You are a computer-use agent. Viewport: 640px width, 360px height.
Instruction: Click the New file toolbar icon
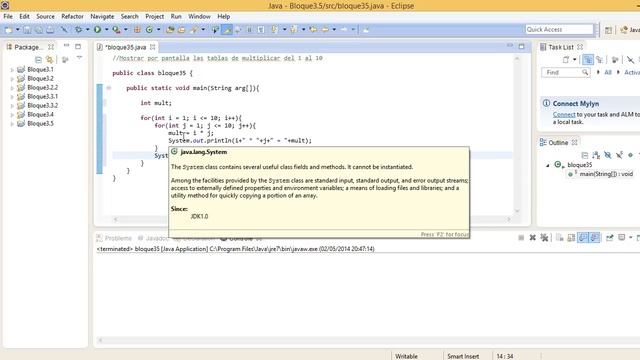8,29
